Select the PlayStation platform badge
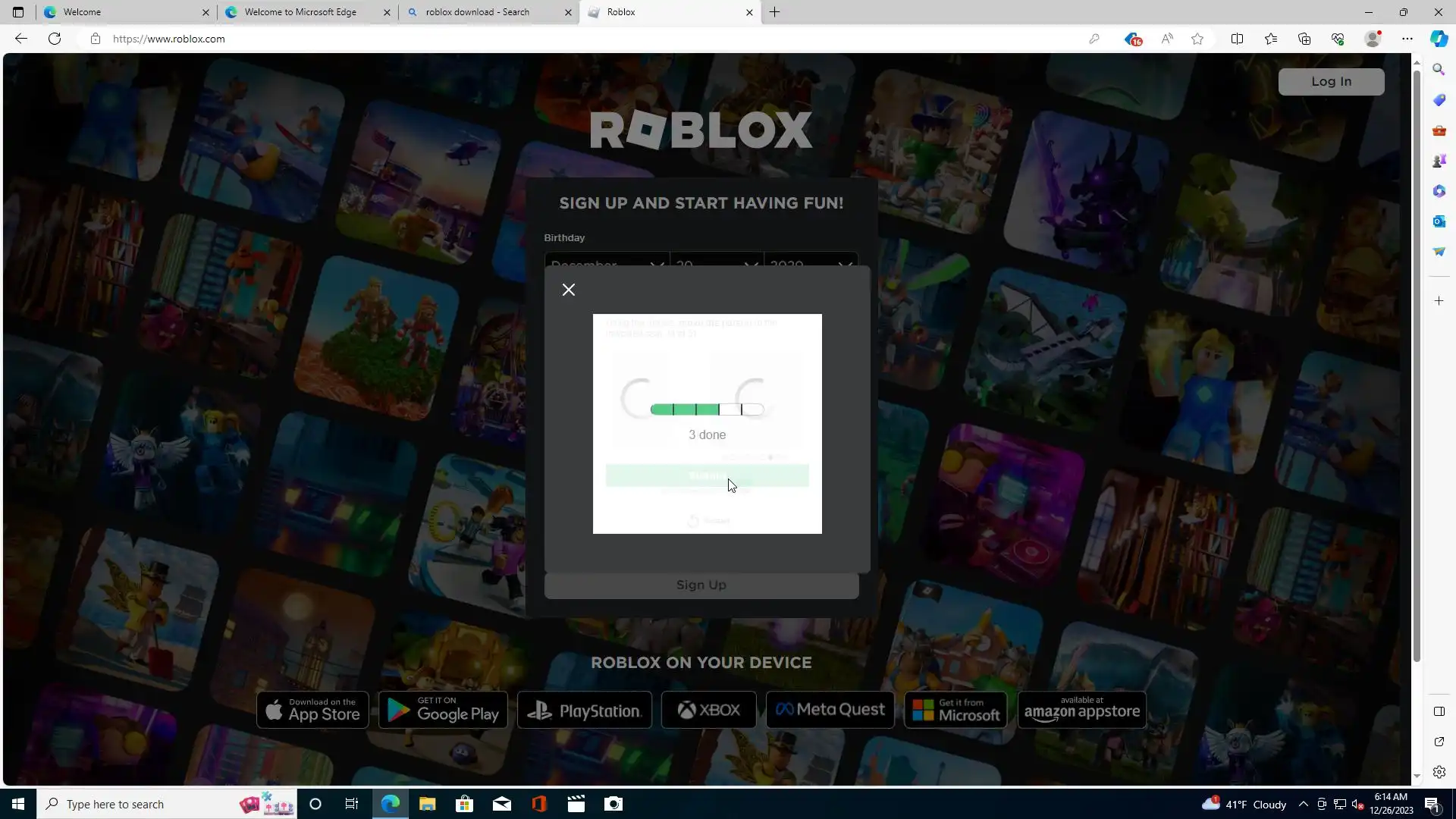Viewport: 1456px width, 819px height. point(584,710)
